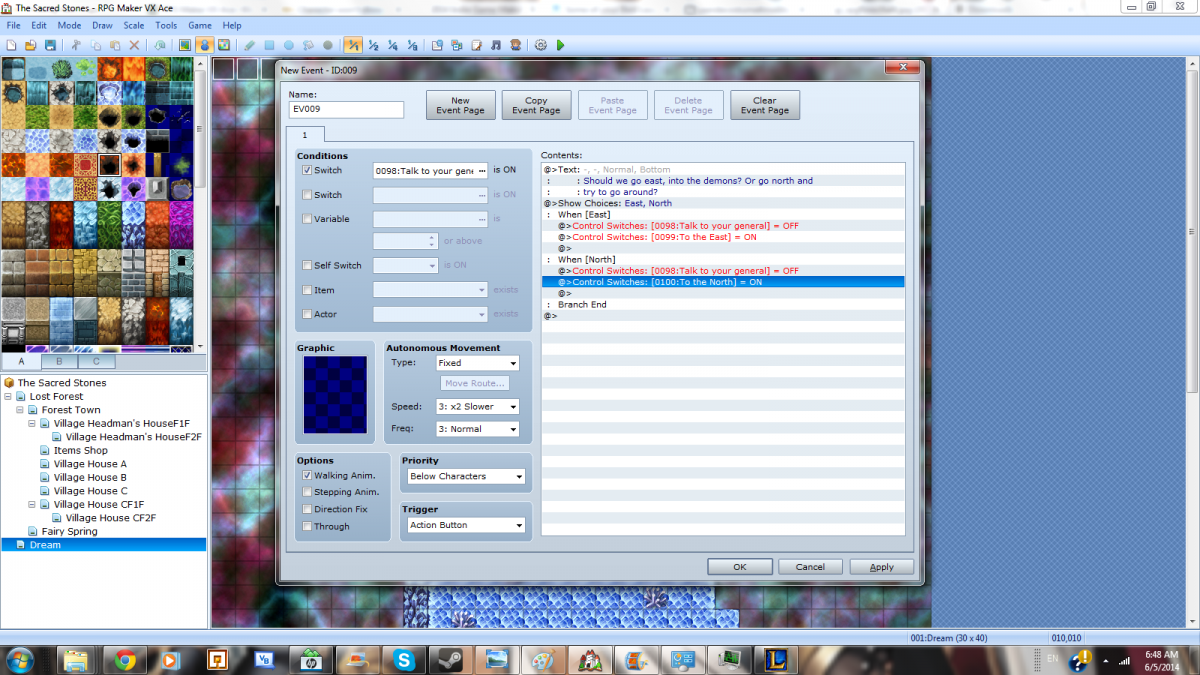
Task: Open the Tools menu
Action: [166, 25]
